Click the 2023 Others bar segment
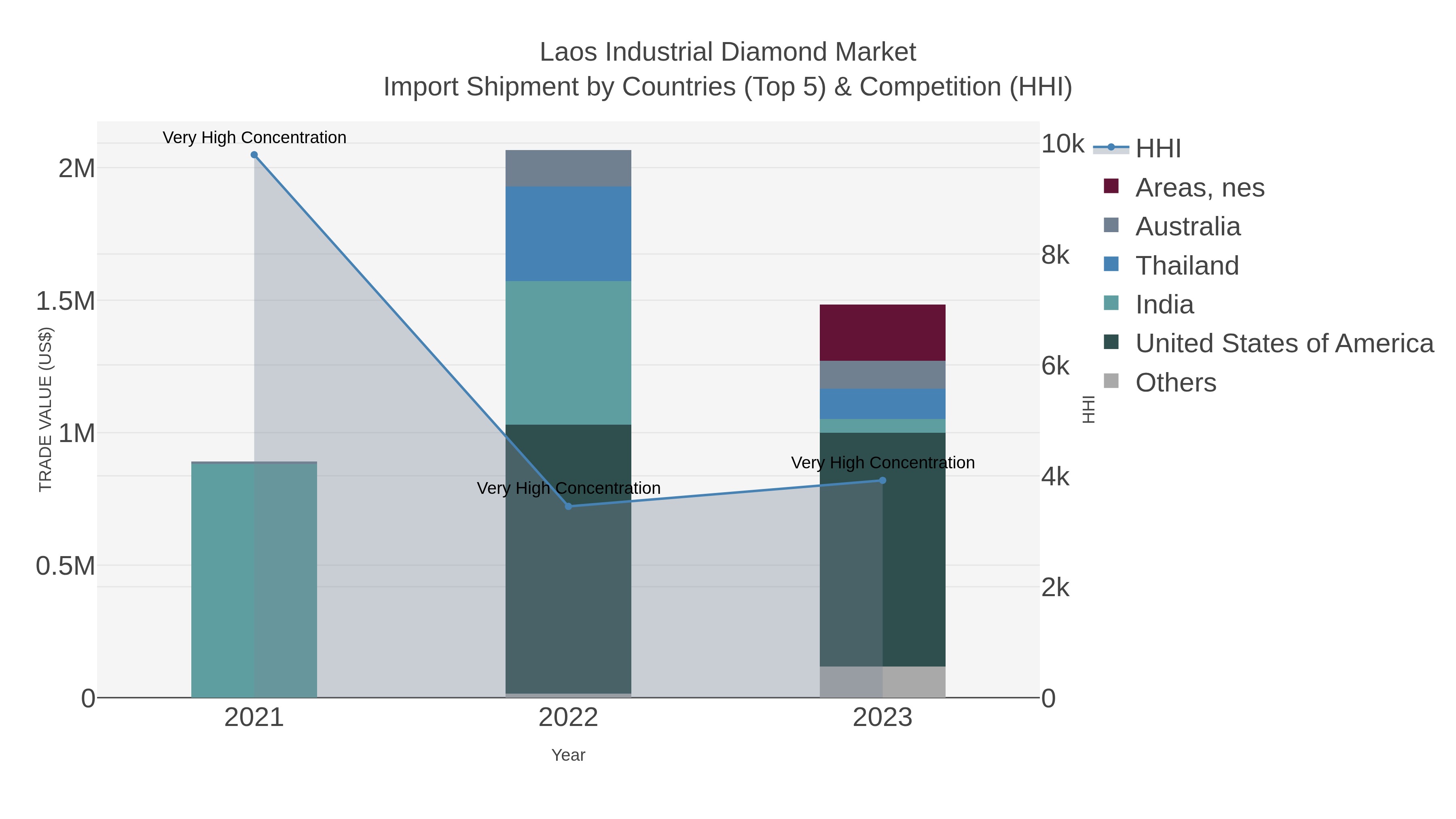This screenshot has width=1456, height=819. (883, 682)
